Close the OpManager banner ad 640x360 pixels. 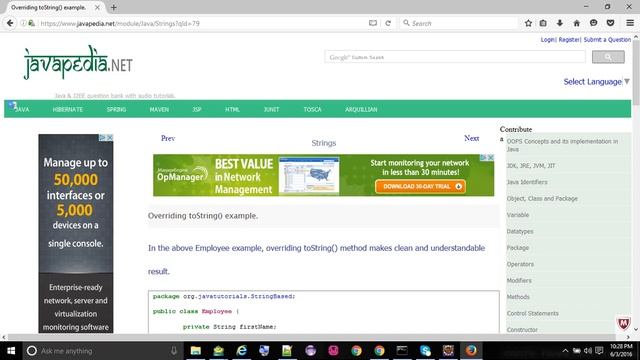(x=491, y=158)
